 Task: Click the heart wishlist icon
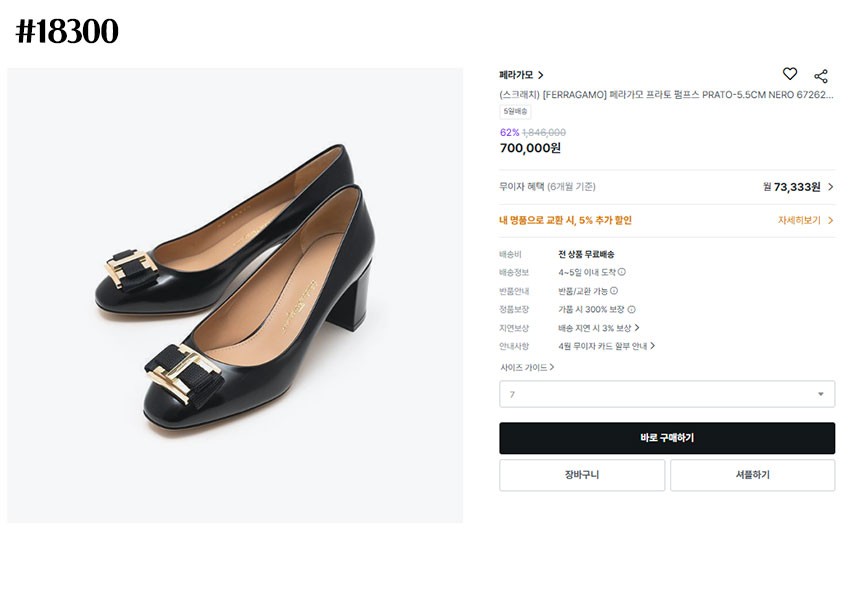click(x=790, y=74)
